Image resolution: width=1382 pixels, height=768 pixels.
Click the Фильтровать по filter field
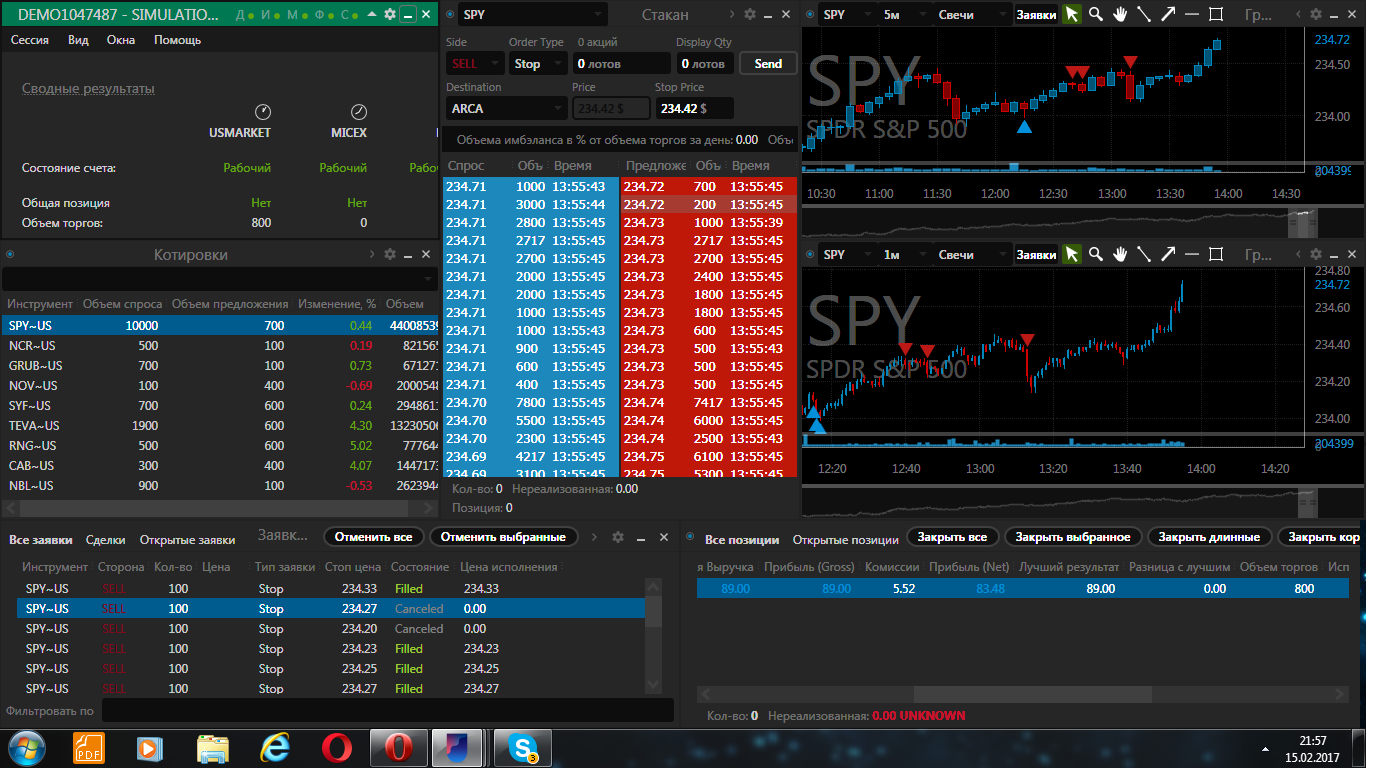(387, 711)
